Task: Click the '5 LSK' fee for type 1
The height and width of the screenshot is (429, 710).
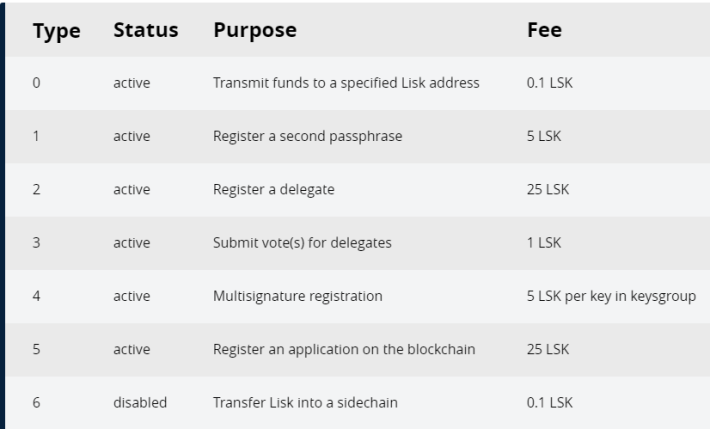Action: pos(544,136)
